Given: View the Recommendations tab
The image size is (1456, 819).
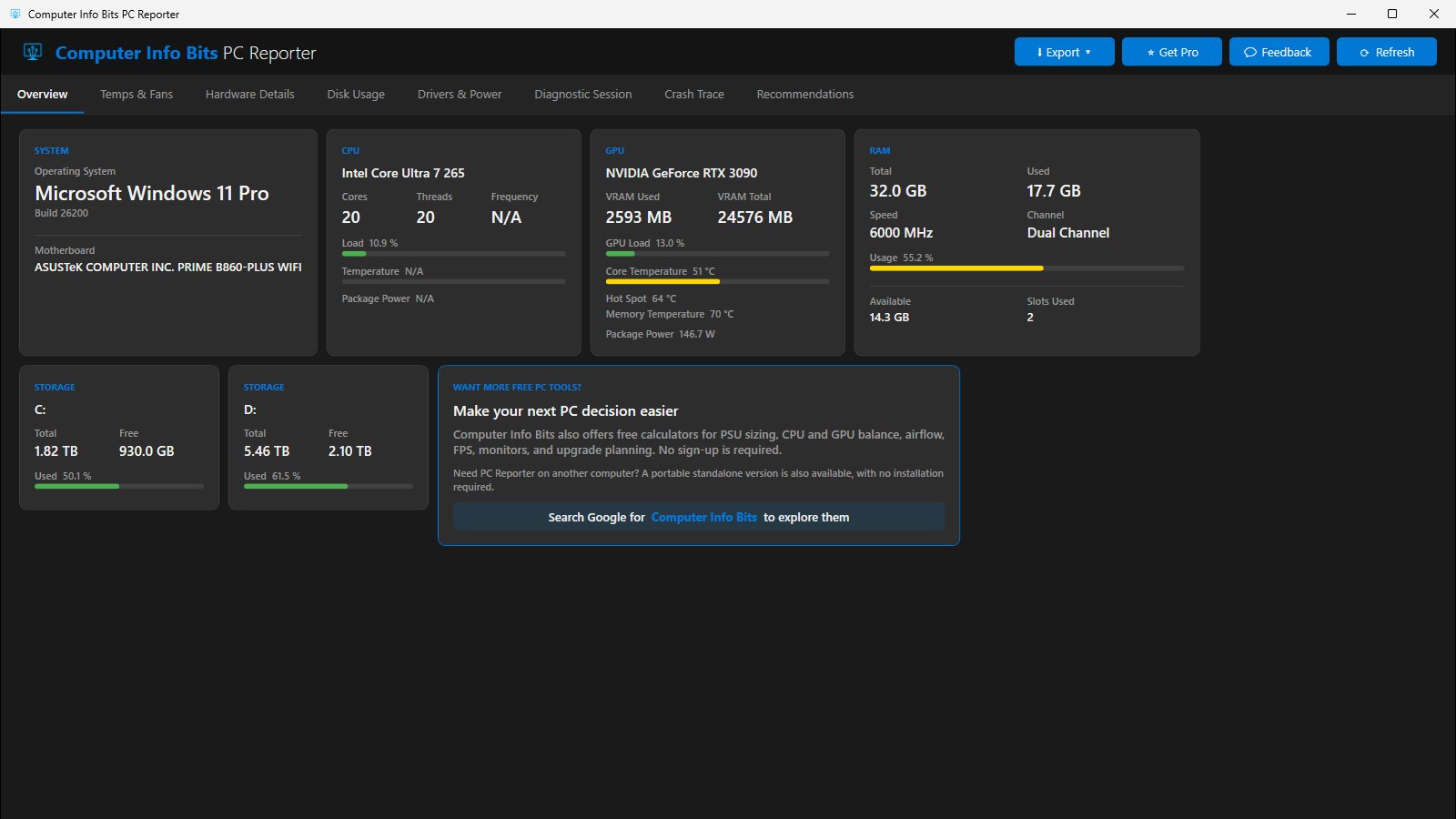Looking at the screenshot, I should coord(805,95).
